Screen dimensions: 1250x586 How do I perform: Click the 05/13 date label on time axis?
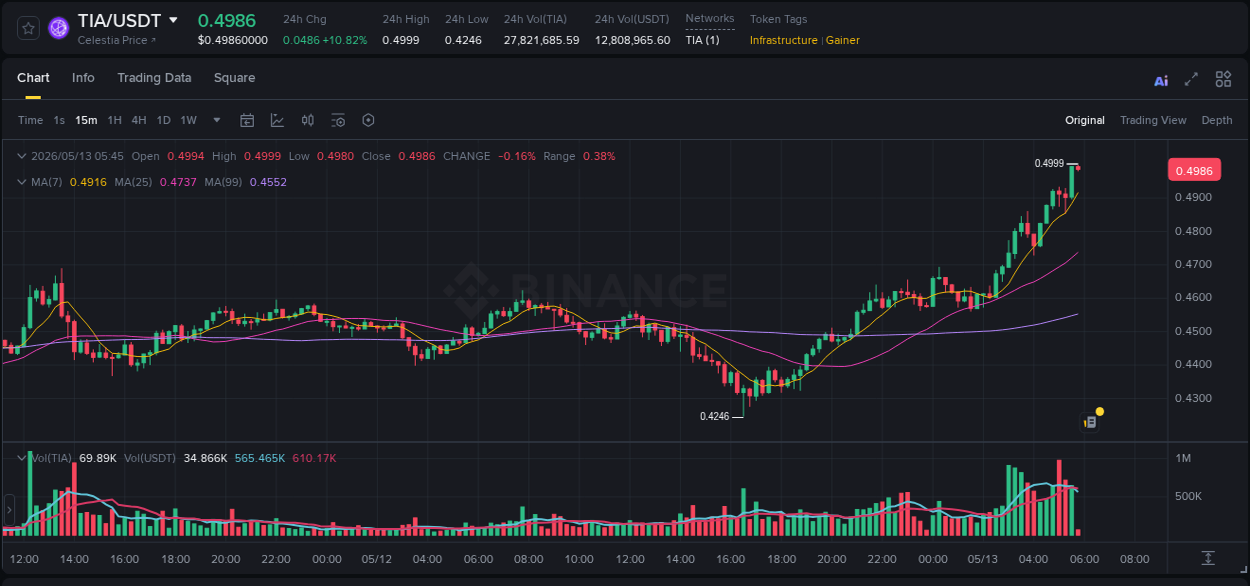(x=983, y=559)
